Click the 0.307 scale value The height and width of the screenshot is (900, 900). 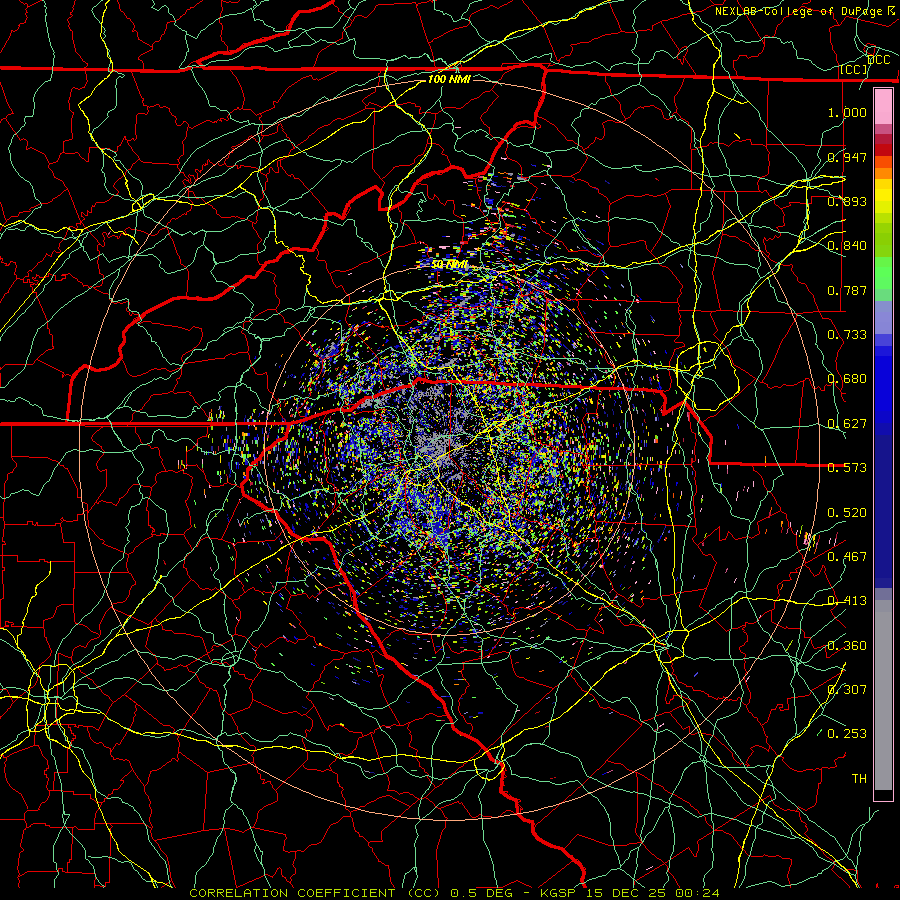[847, 690]
